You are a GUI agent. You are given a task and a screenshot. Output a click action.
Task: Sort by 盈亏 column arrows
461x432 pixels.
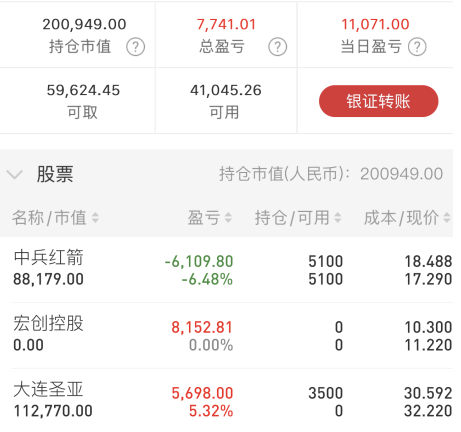(x=228, y=218)
